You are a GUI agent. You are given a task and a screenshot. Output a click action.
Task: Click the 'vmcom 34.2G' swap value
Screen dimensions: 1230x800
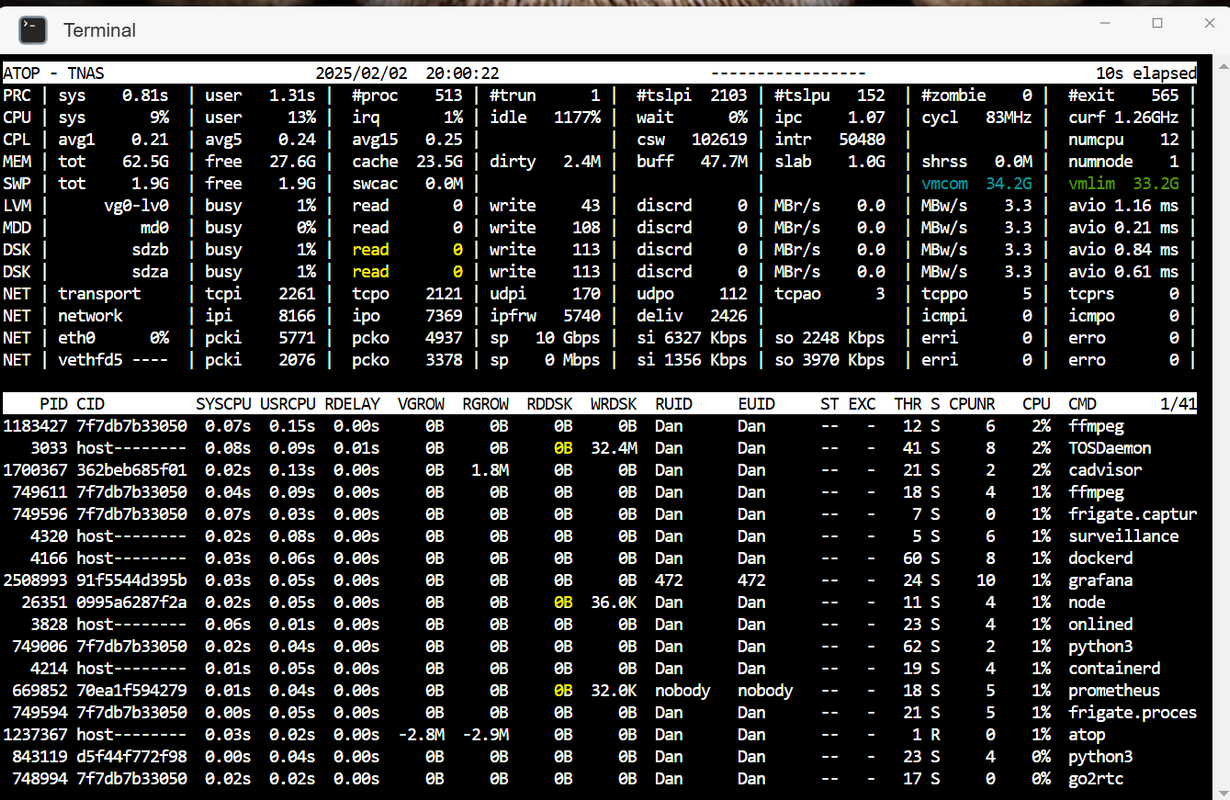976,183
